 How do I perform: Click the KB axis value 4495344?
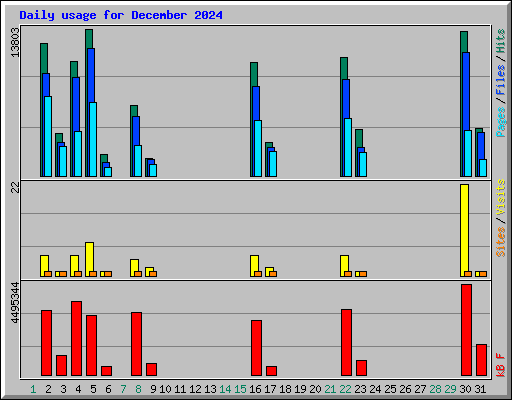click(15, 303)
